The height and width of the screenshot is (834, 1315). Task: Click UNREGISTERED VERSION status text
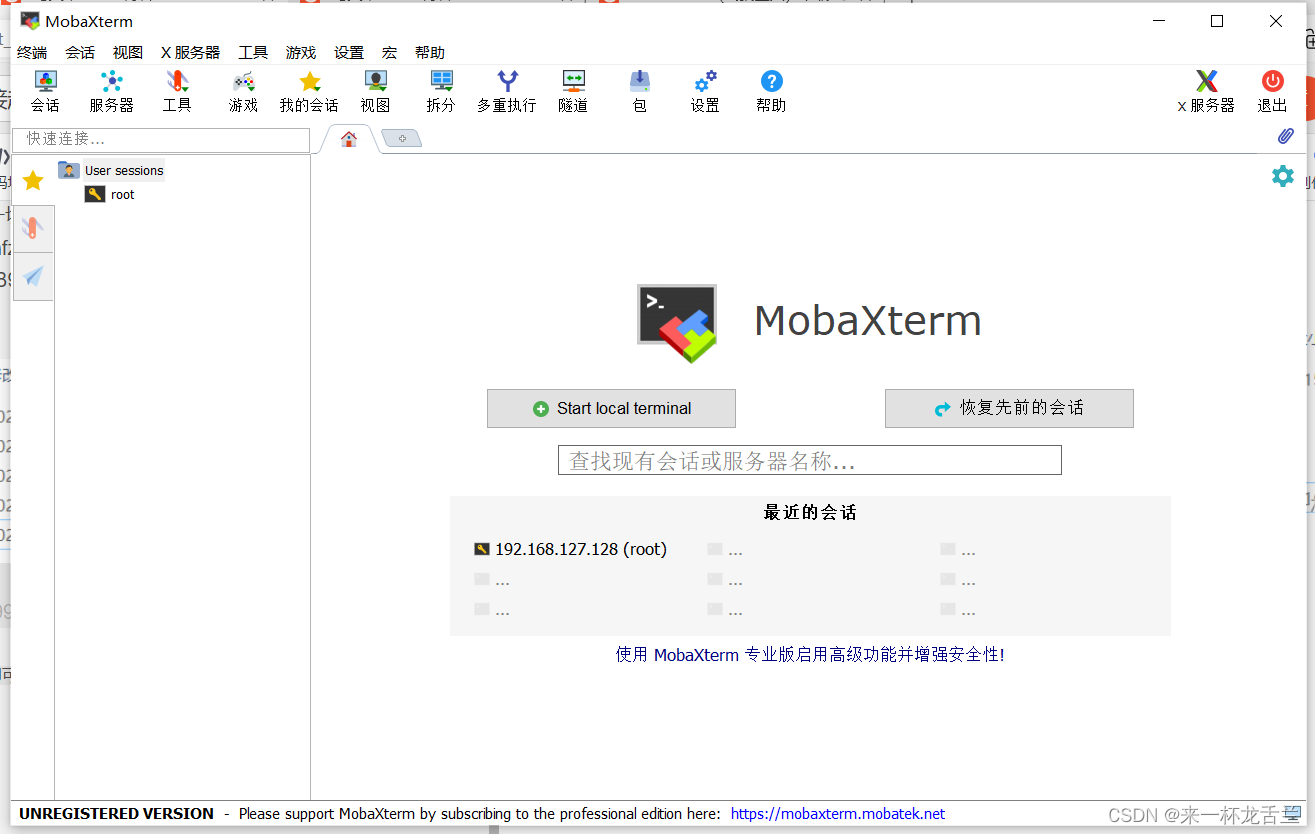pyautogui.click(x=116, y=814)
